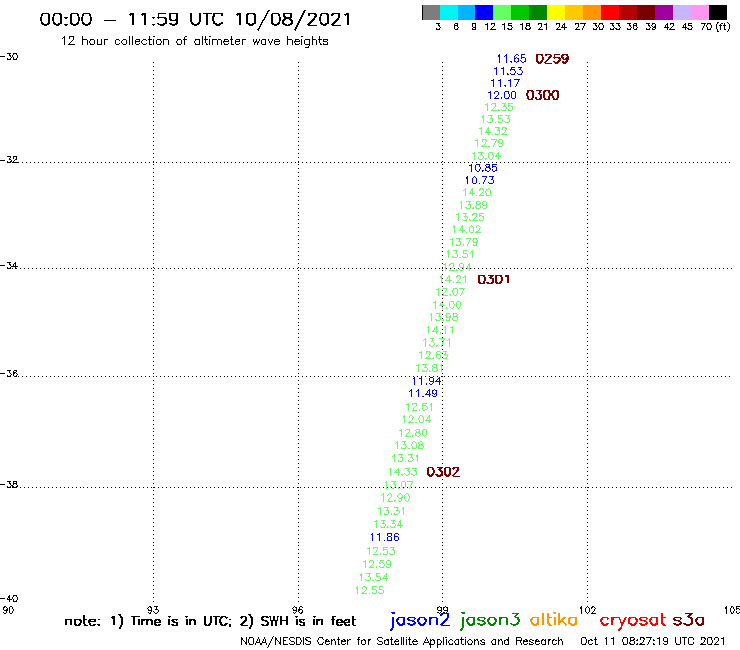Click the wave height value 14.20
740x650 pixels.
[477, 193]
